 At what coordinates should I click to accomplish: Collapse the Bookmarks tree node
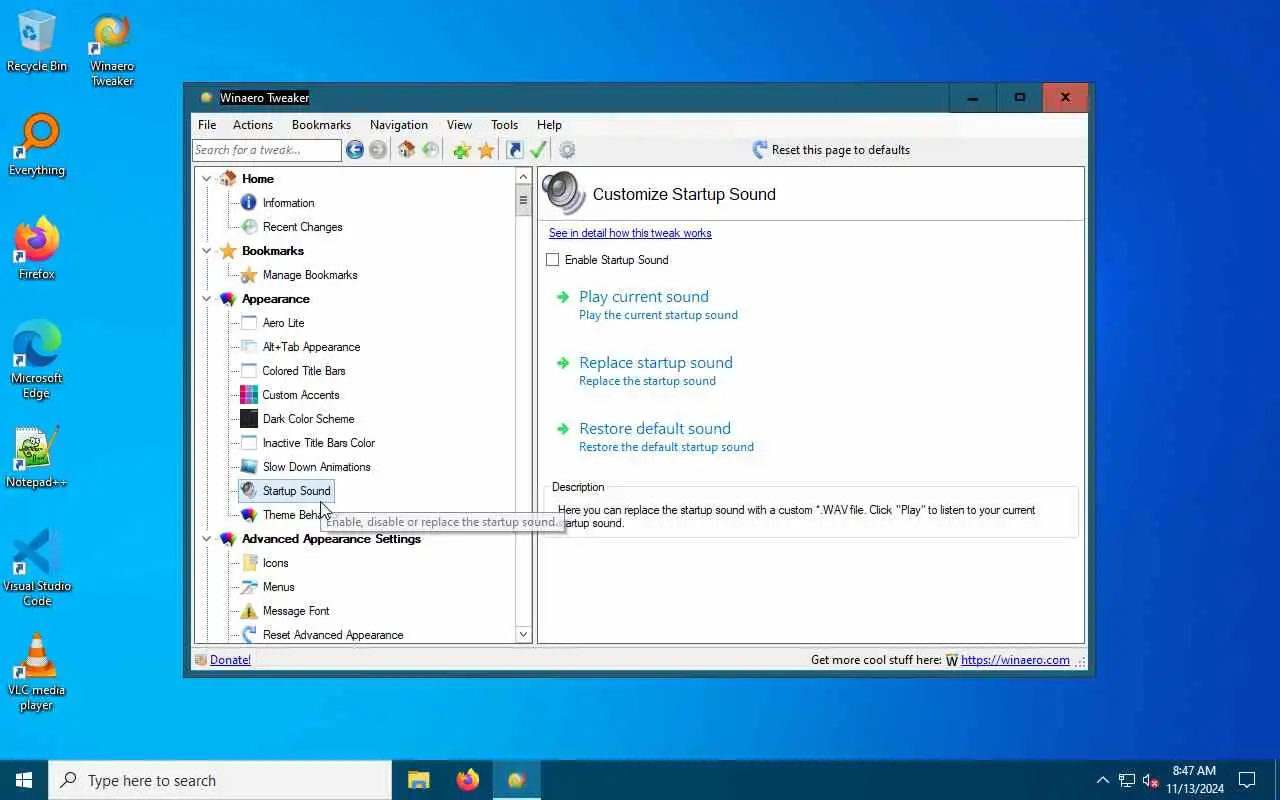point(207,251)
